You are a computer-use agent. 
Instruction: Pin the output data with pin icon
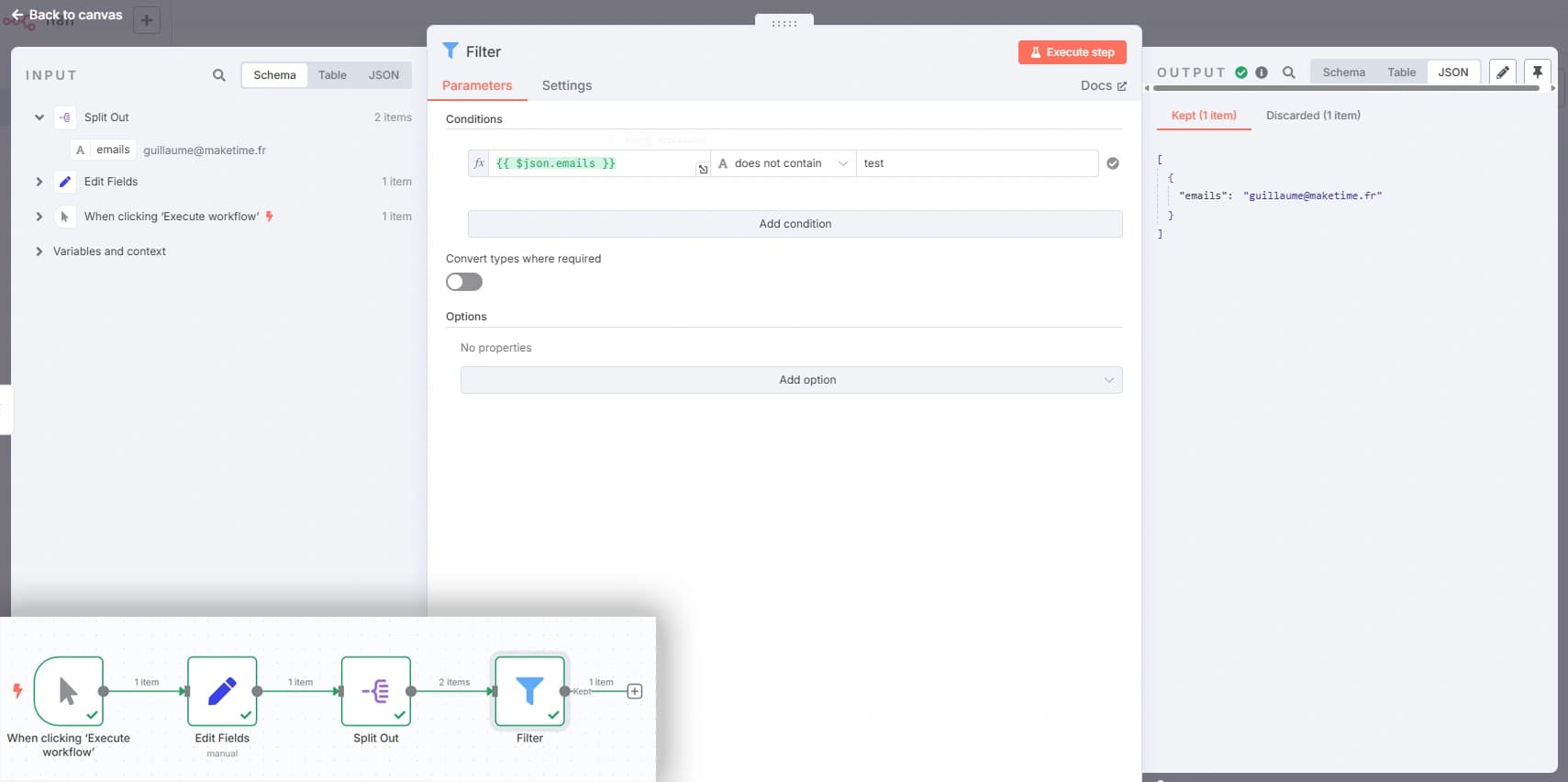[1537, 73]
